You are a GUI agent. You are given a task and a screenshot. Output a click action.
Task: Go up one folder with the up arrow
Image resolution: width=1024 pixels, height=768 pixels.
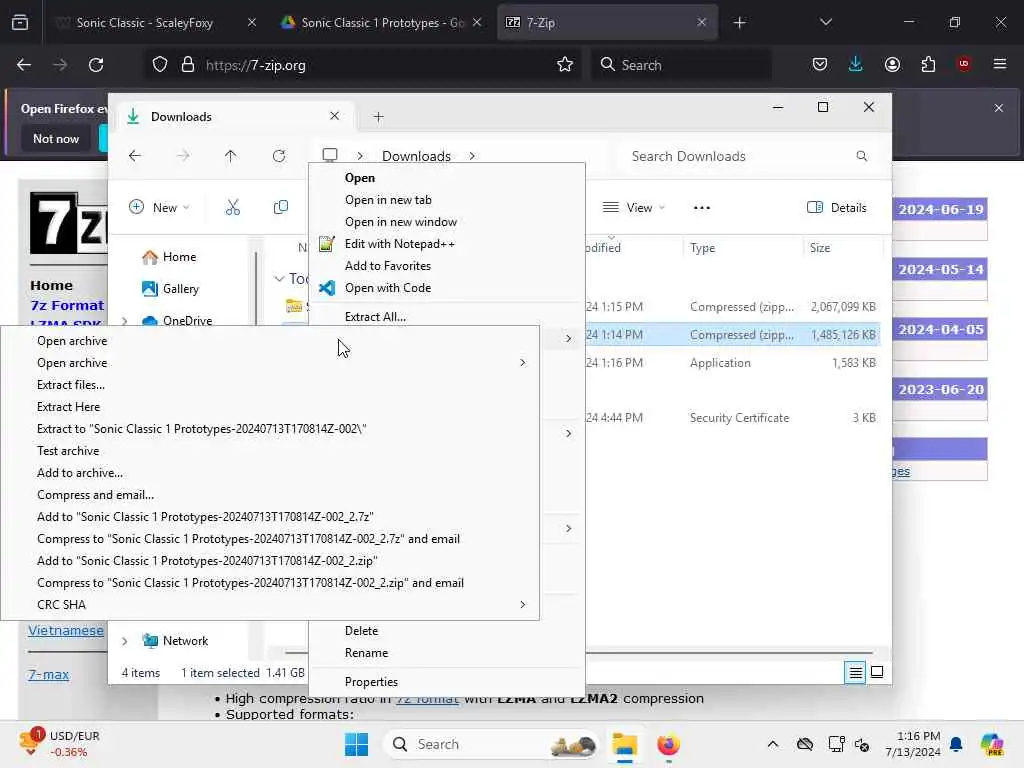coord(231,156)
